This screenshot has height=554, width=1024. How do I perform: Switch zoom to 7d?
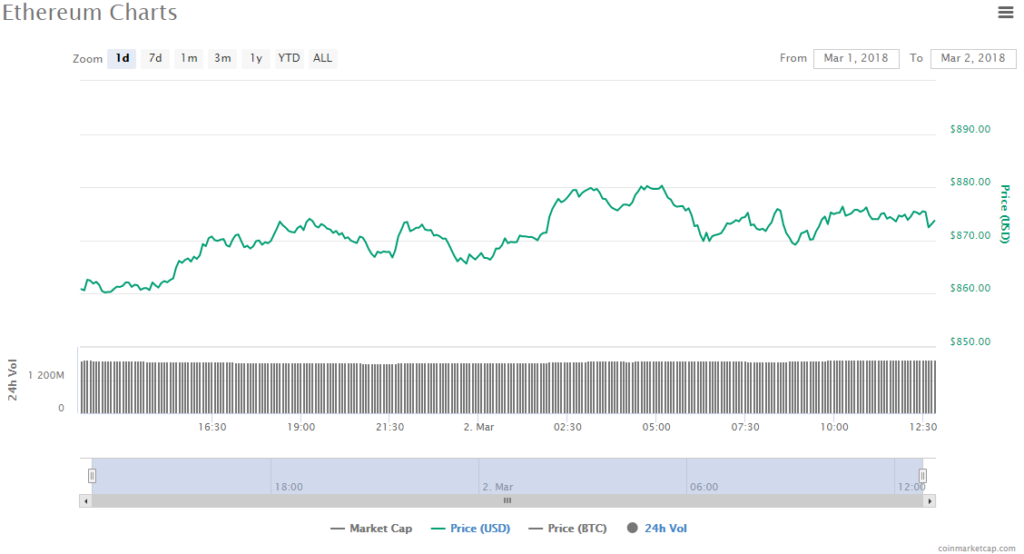click(x=155, y=58)
